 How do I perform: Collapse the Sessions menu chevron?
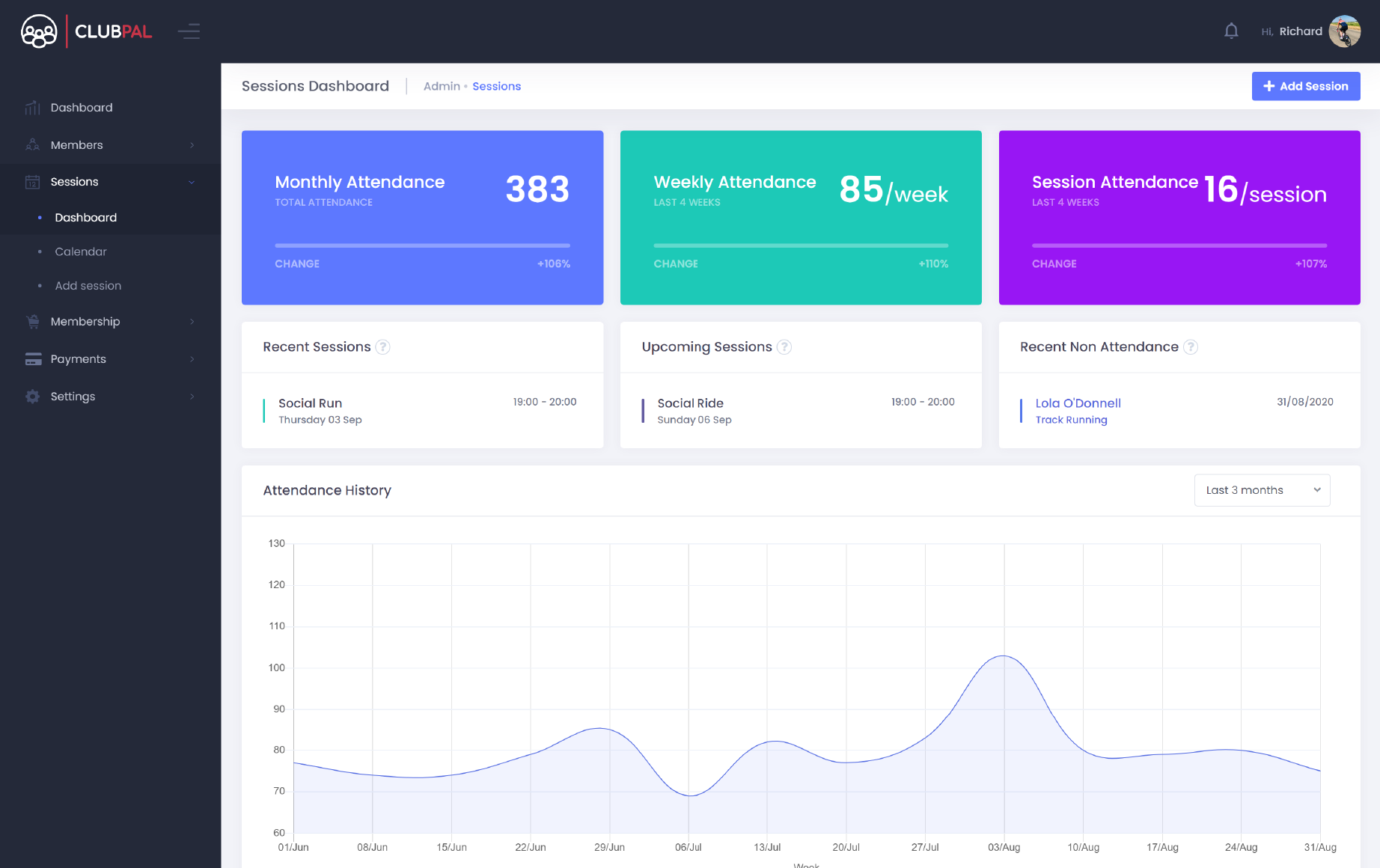(x=192, y=182)
